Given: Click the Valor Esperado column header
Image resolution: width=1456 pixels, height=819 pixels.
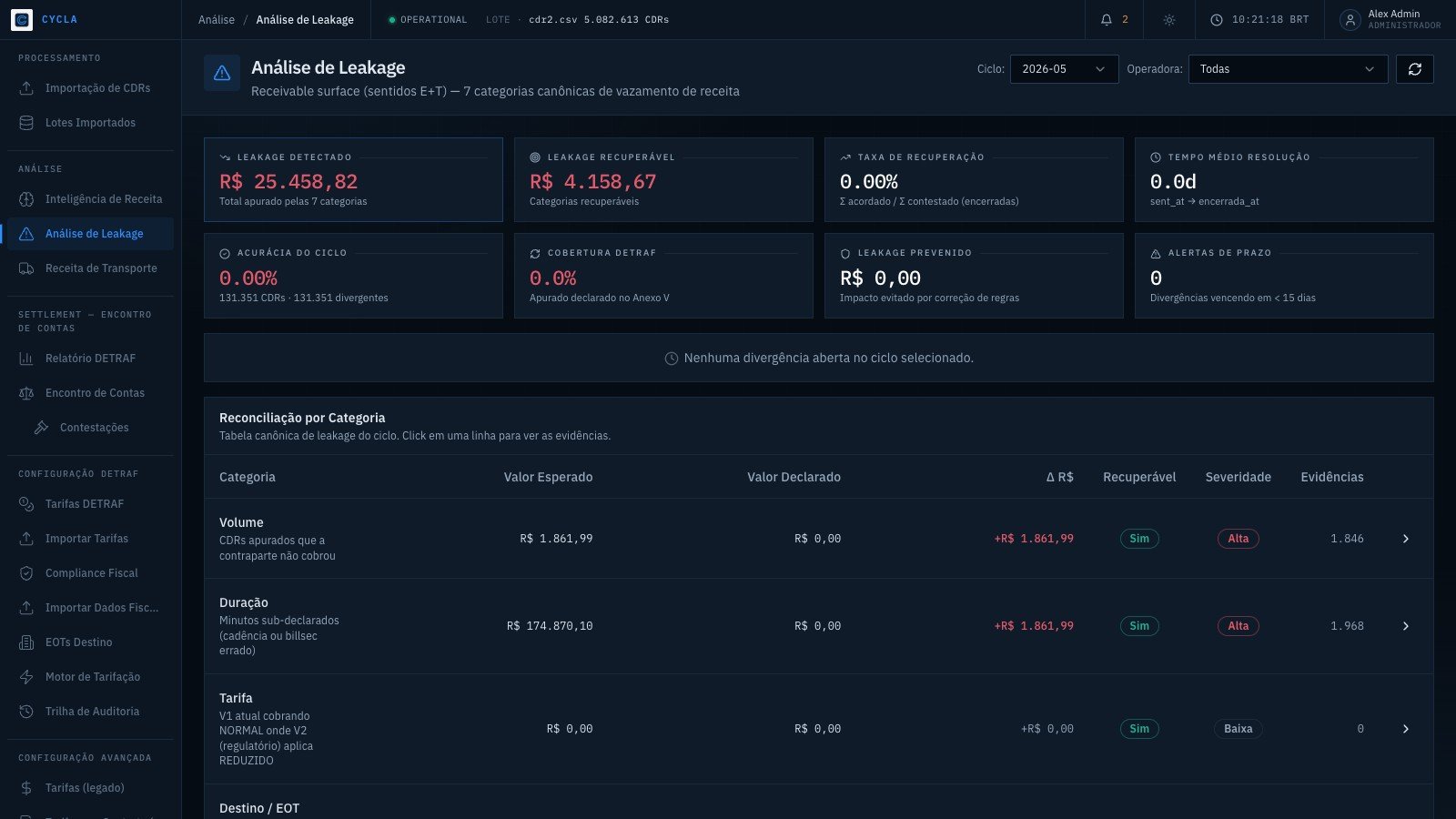Looking at the screenshot, I should pyautogui.click(x=548, y=477).
